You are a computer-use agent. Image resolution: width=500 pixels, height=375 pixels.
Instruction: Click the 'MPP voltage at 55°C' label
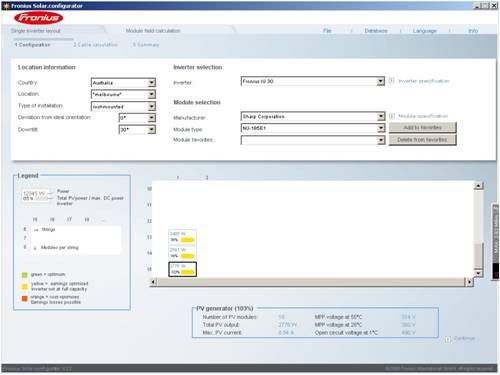[x=338, y=317]
